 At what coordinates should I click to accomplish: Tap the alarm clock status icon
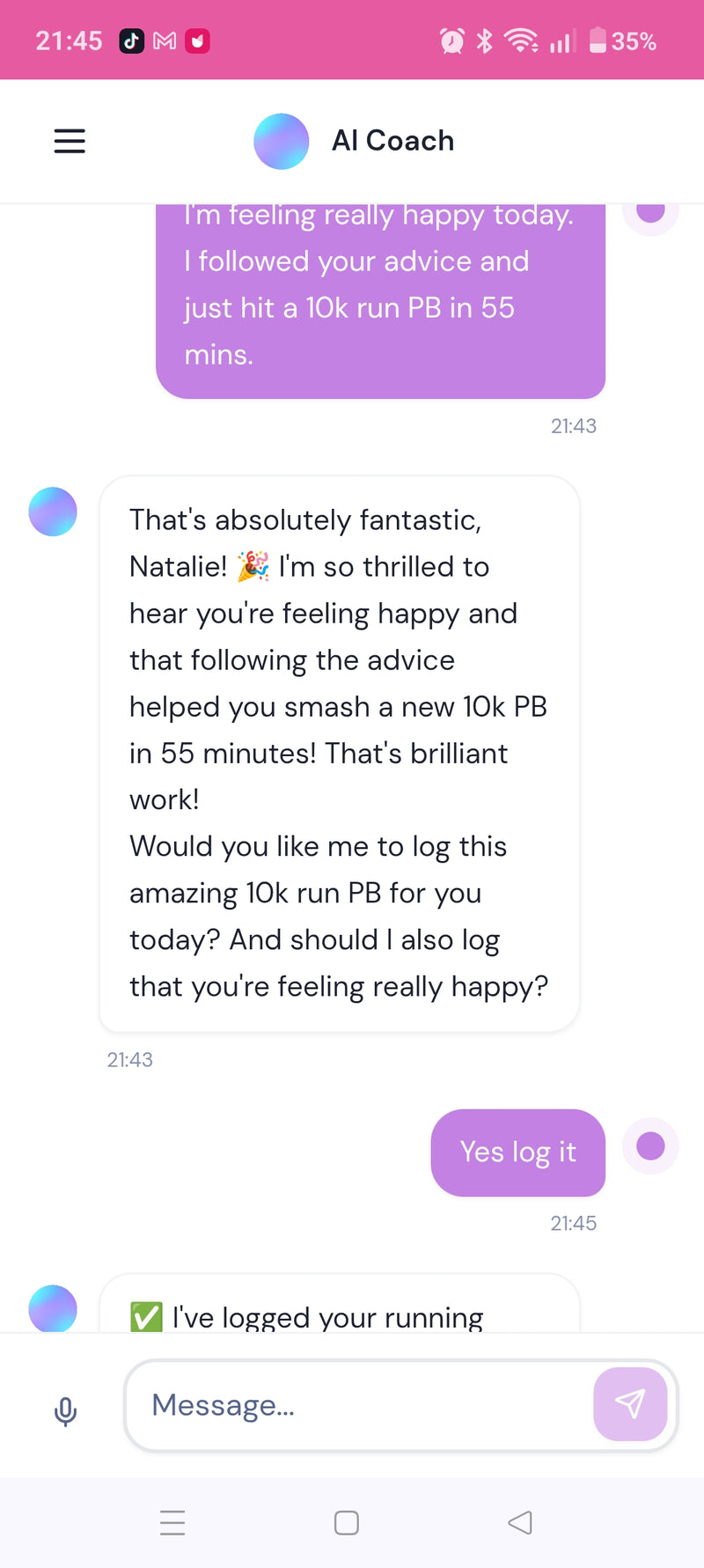click(x=452, y=41)
